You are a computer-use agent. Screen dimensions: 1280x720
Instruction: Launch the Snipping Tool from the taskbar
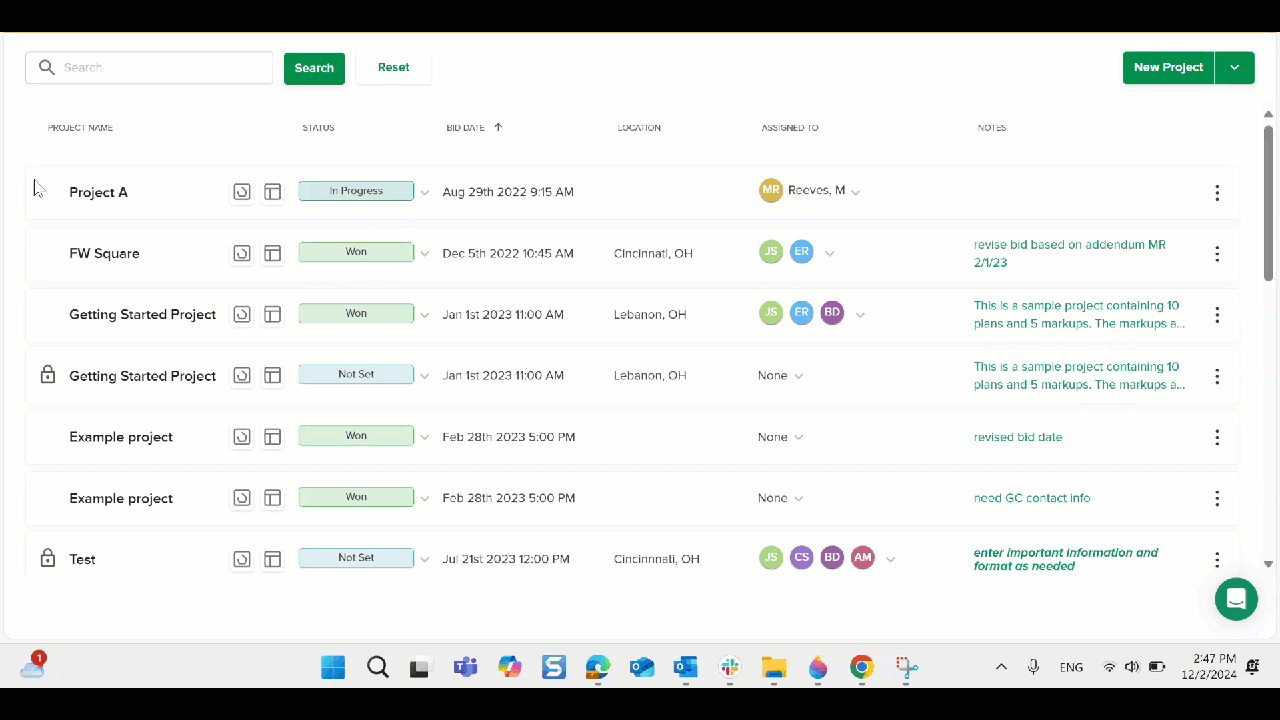(x=906, y=667)
